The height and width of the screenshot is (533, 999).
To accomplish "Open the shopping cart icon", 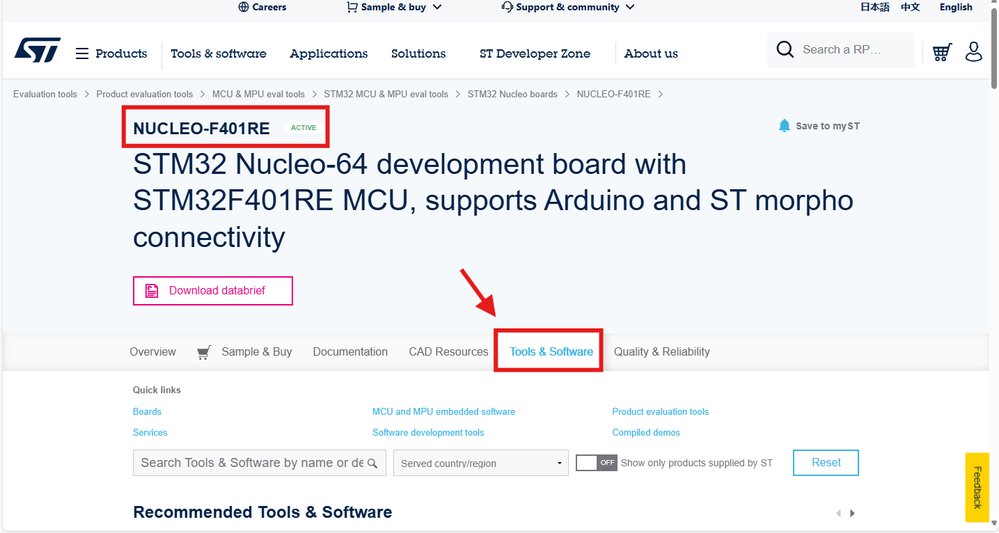I will 942,52.
